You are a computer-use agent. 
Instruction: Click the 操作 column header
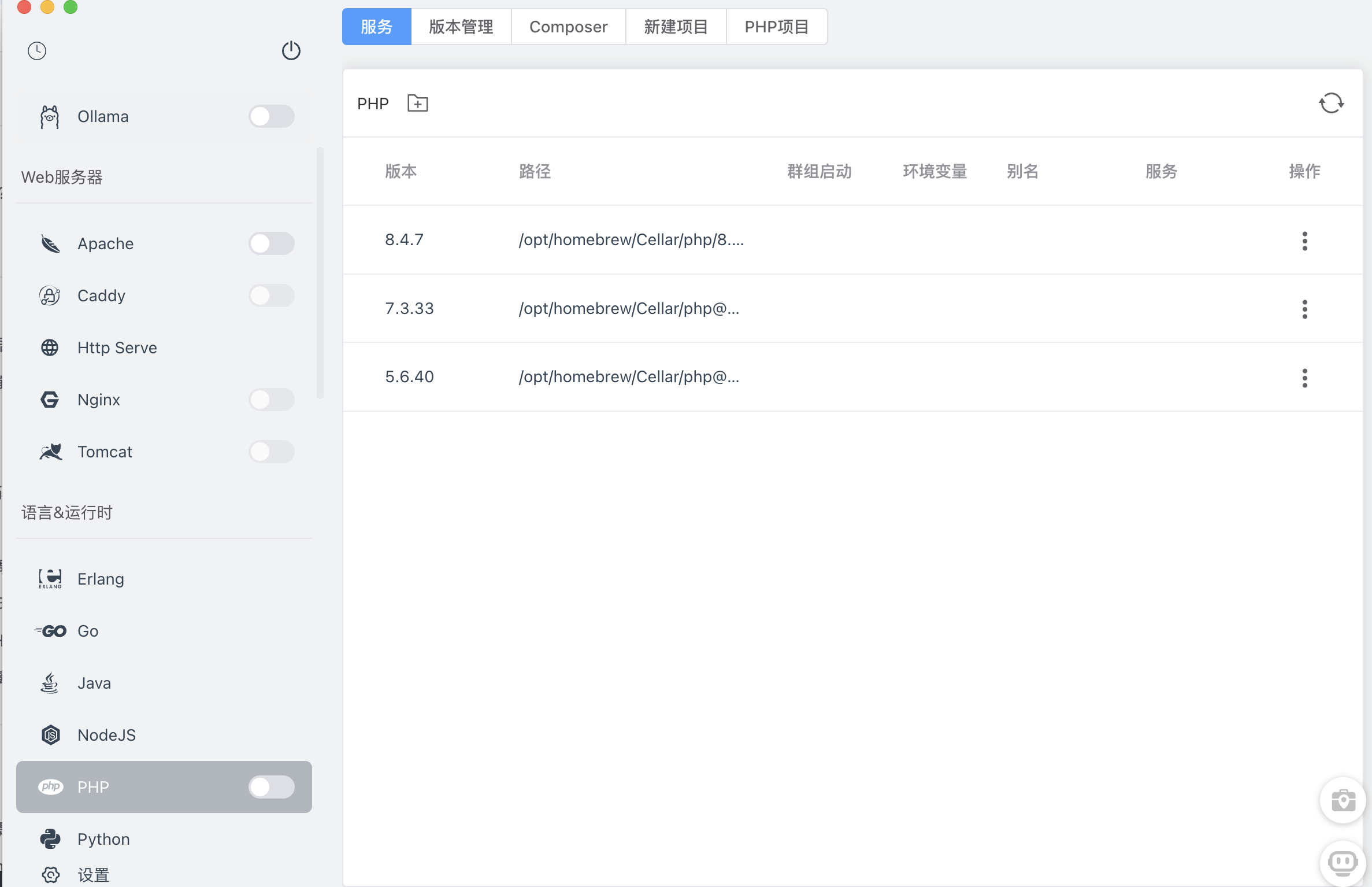click(x=1305, y=171)
